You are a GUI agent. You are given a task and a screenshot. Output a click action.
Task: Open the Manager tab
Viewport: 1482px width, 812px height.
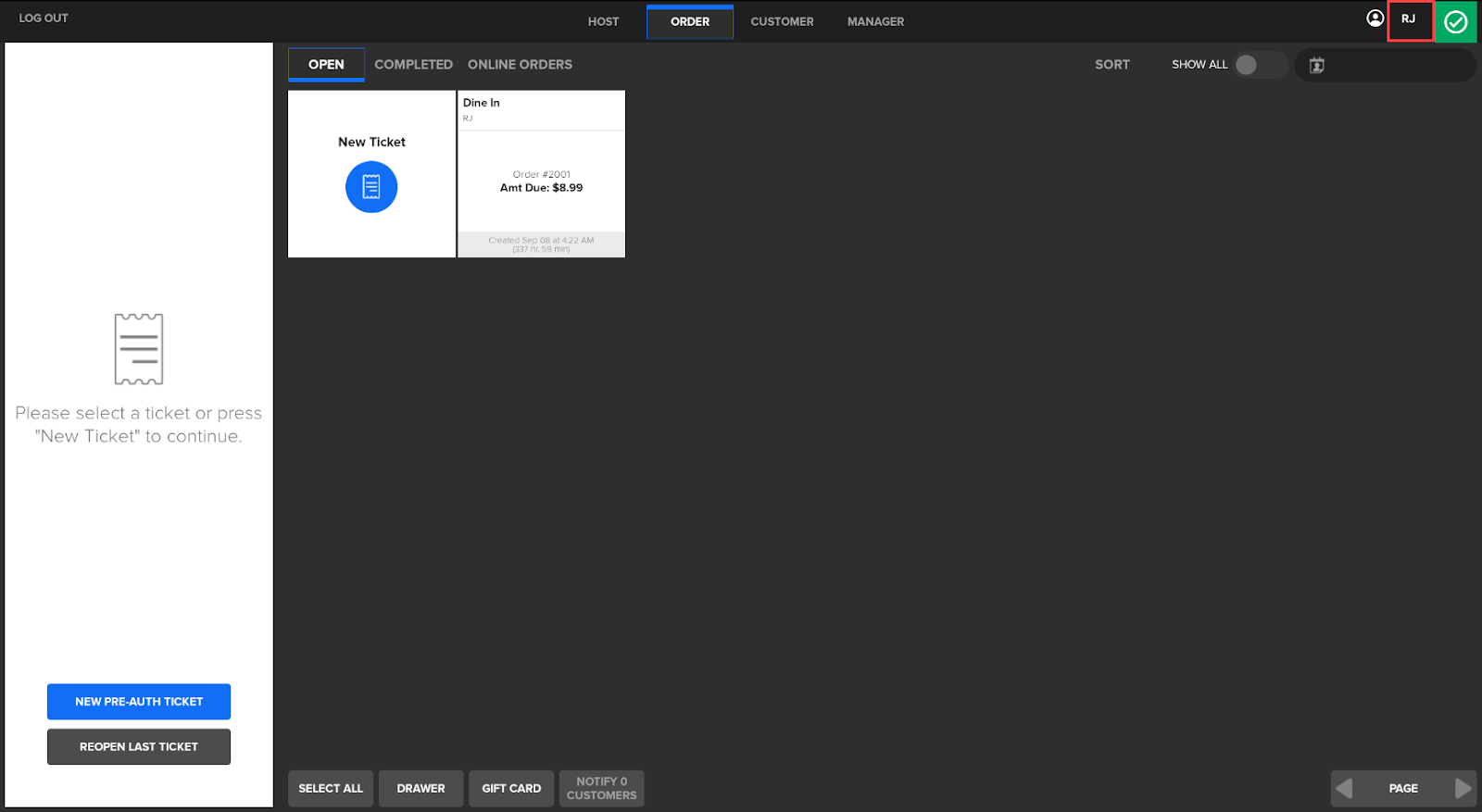point(875,21)
